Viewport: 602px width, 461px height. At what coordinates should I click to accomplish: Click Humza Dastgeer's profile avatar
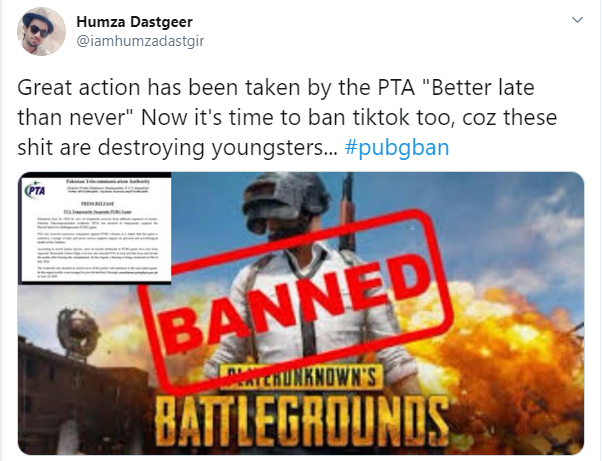point(41,31)
